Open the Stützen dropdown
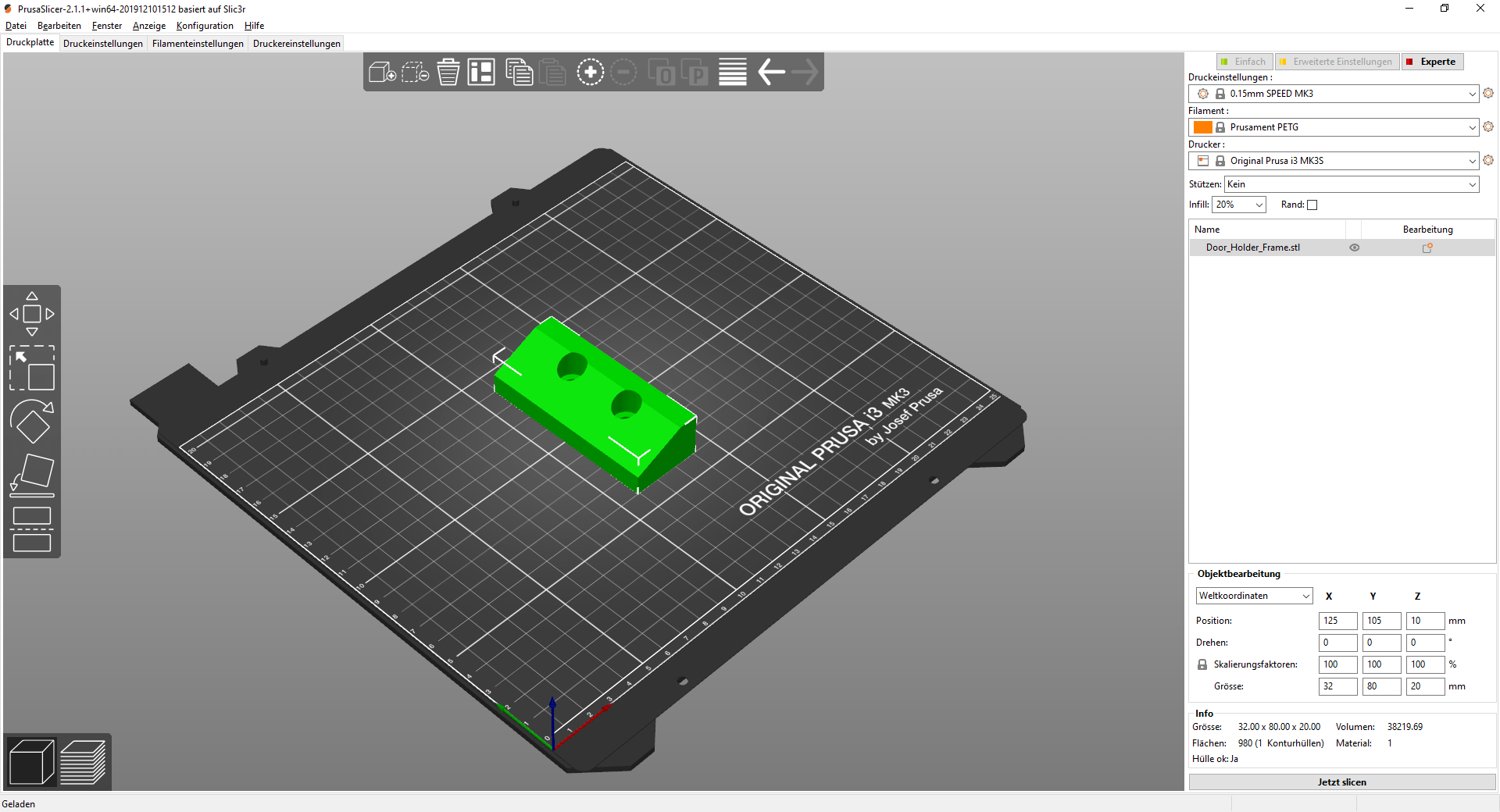The width and height of the screenshot is (1500, 812). pos(1352,184)
